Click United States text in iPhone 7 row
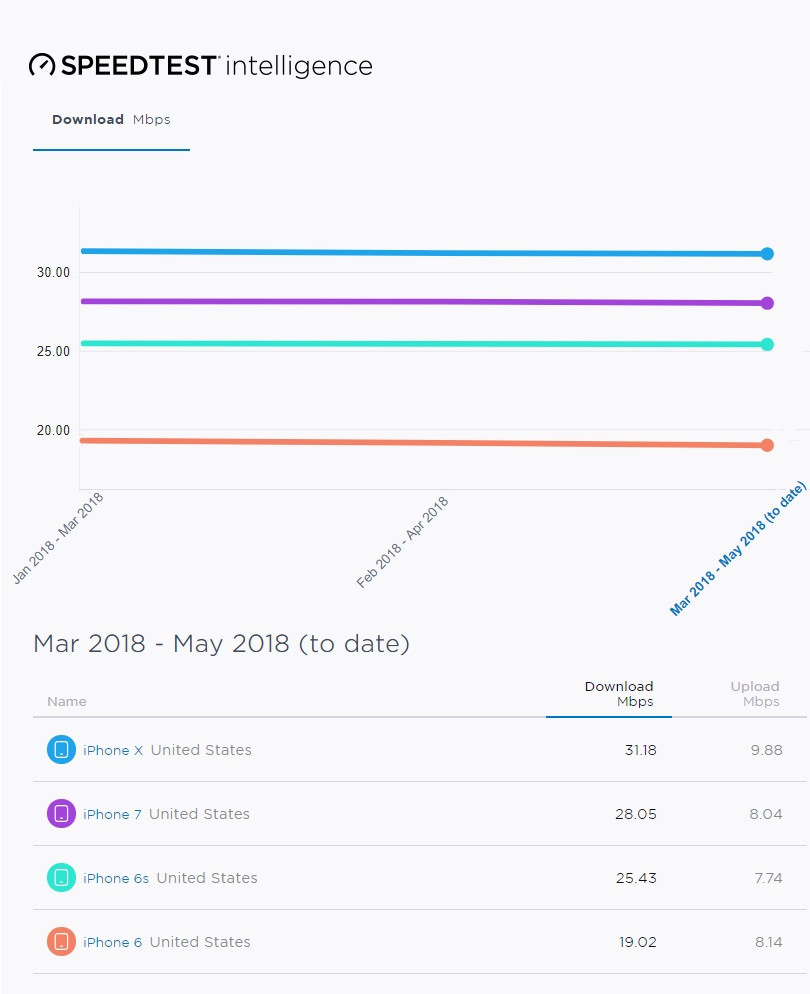Screen dimensions: 810x994 199,814
